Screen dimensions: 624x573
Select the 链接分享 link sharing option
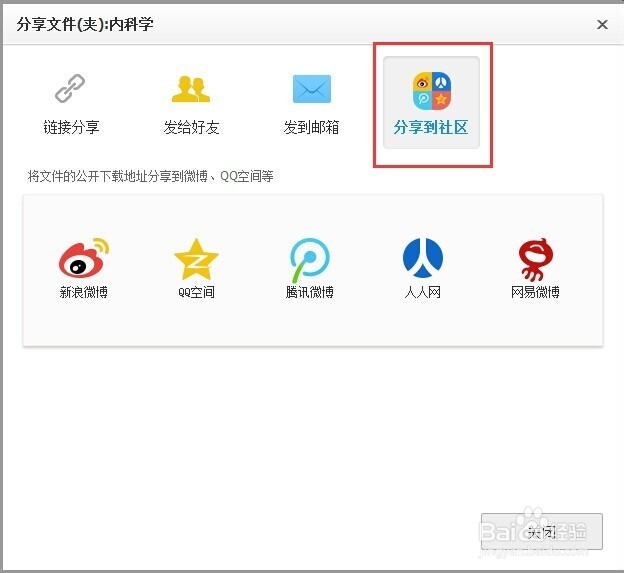(x=71, y=103)
